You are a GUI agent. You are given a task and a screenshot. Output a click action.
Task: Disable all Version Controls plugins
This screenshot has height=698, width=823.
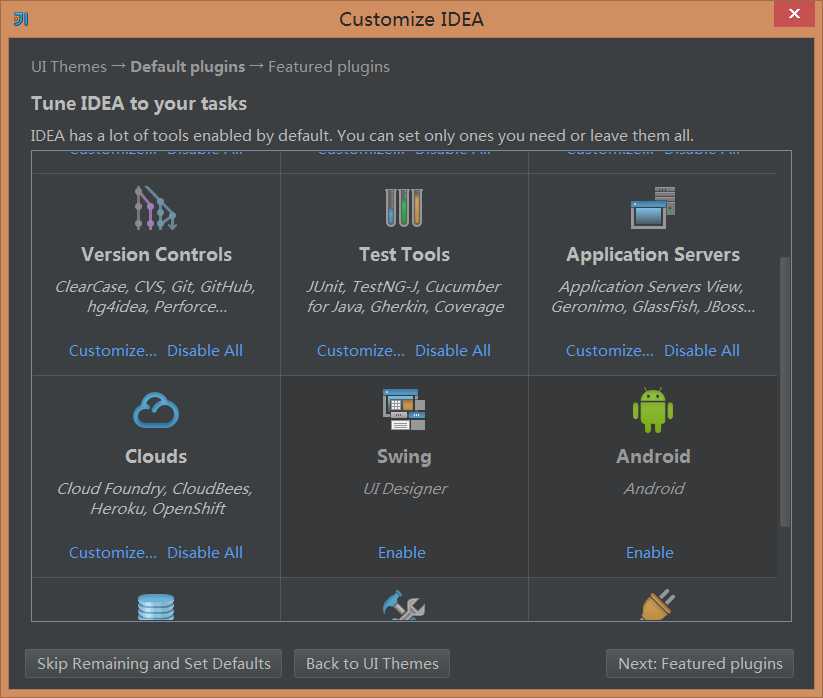pos(205,351)
